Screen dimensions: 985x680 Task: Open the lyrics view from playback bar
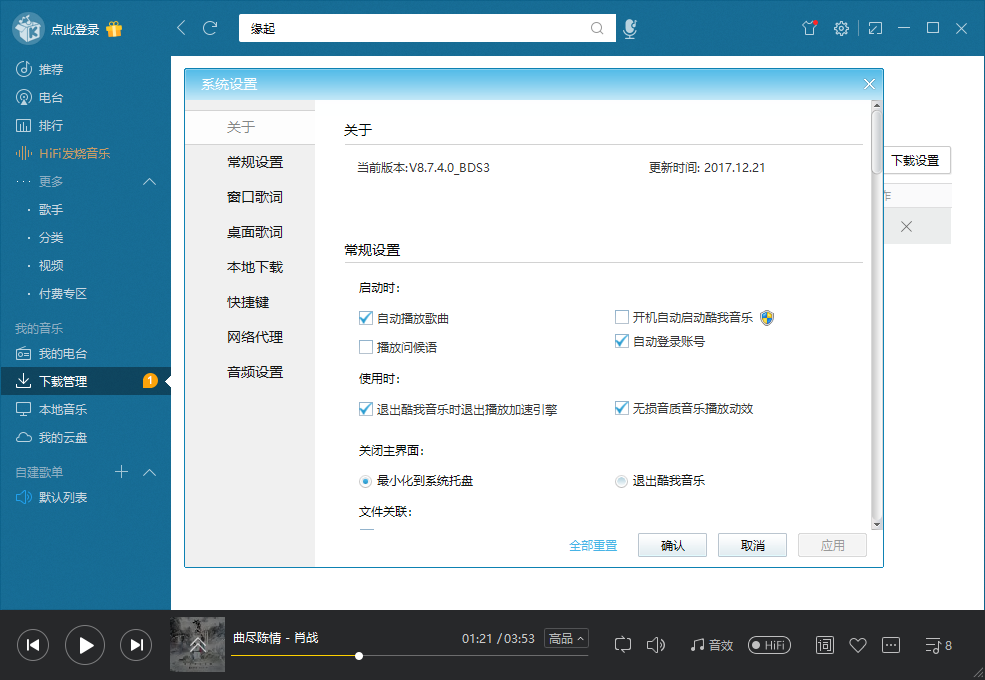pos(824,645)
